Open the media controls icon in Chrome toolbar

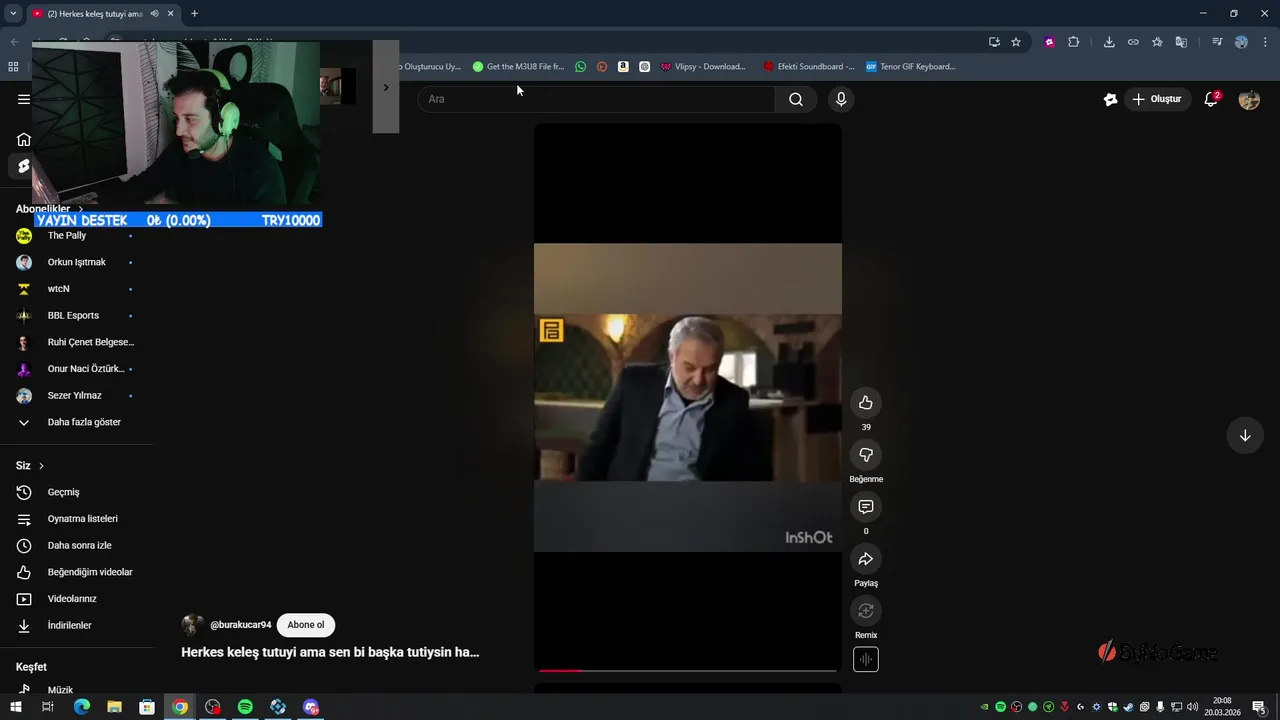[x=1217, y=42]
